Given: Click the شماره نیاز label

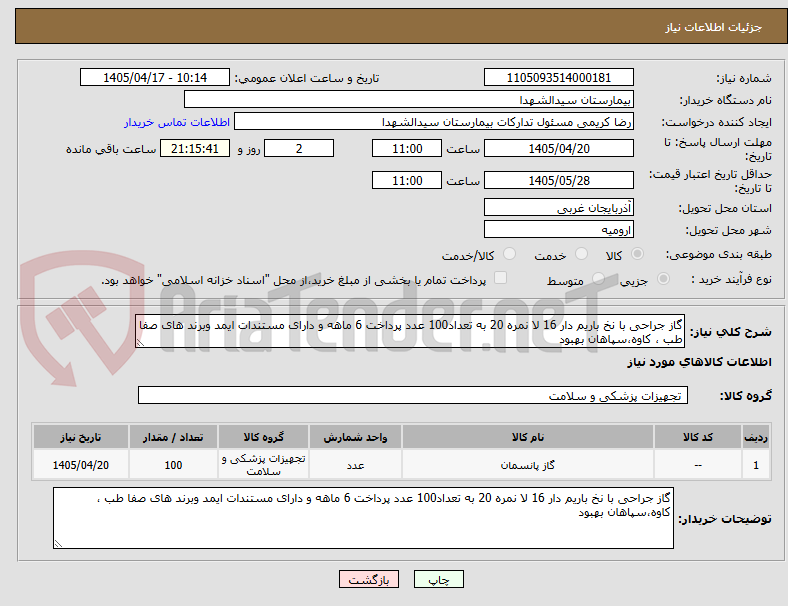Looking at the screenshot, I should [x=744, y=78].
